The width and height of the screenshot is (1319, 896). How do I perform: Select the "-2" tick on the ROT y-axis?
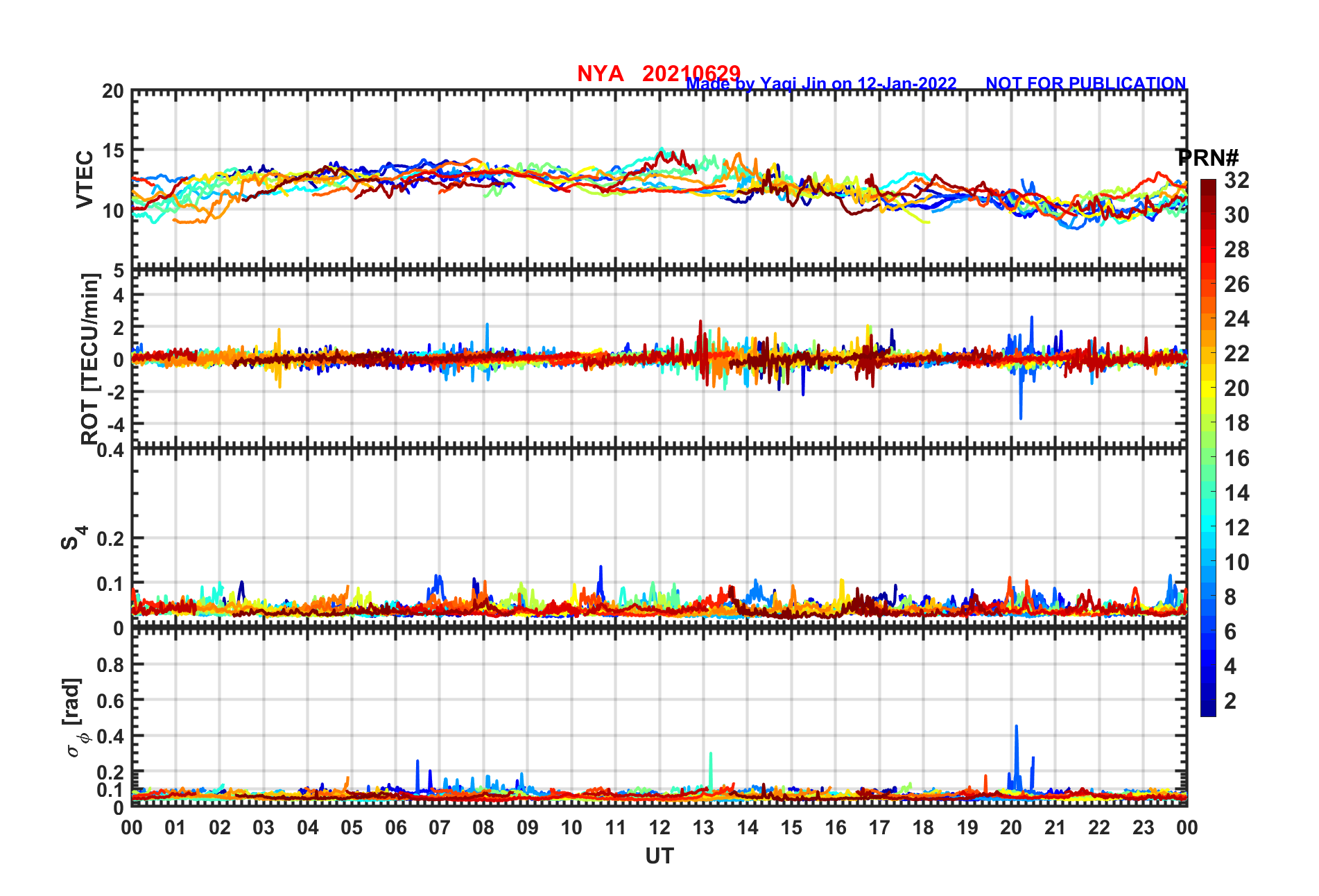click(115, 392)
